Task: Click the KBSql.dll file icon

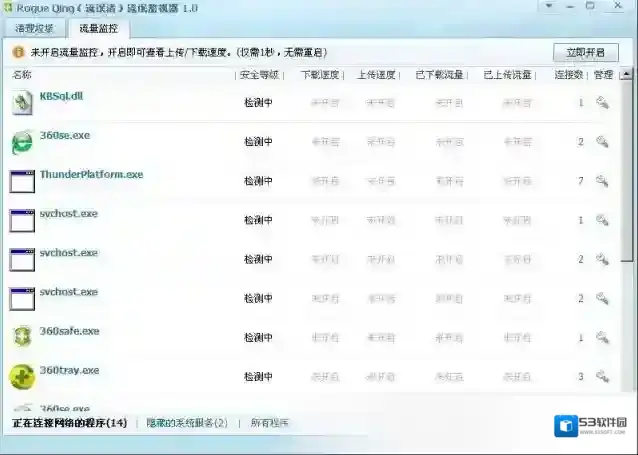Action: (22, 102)
